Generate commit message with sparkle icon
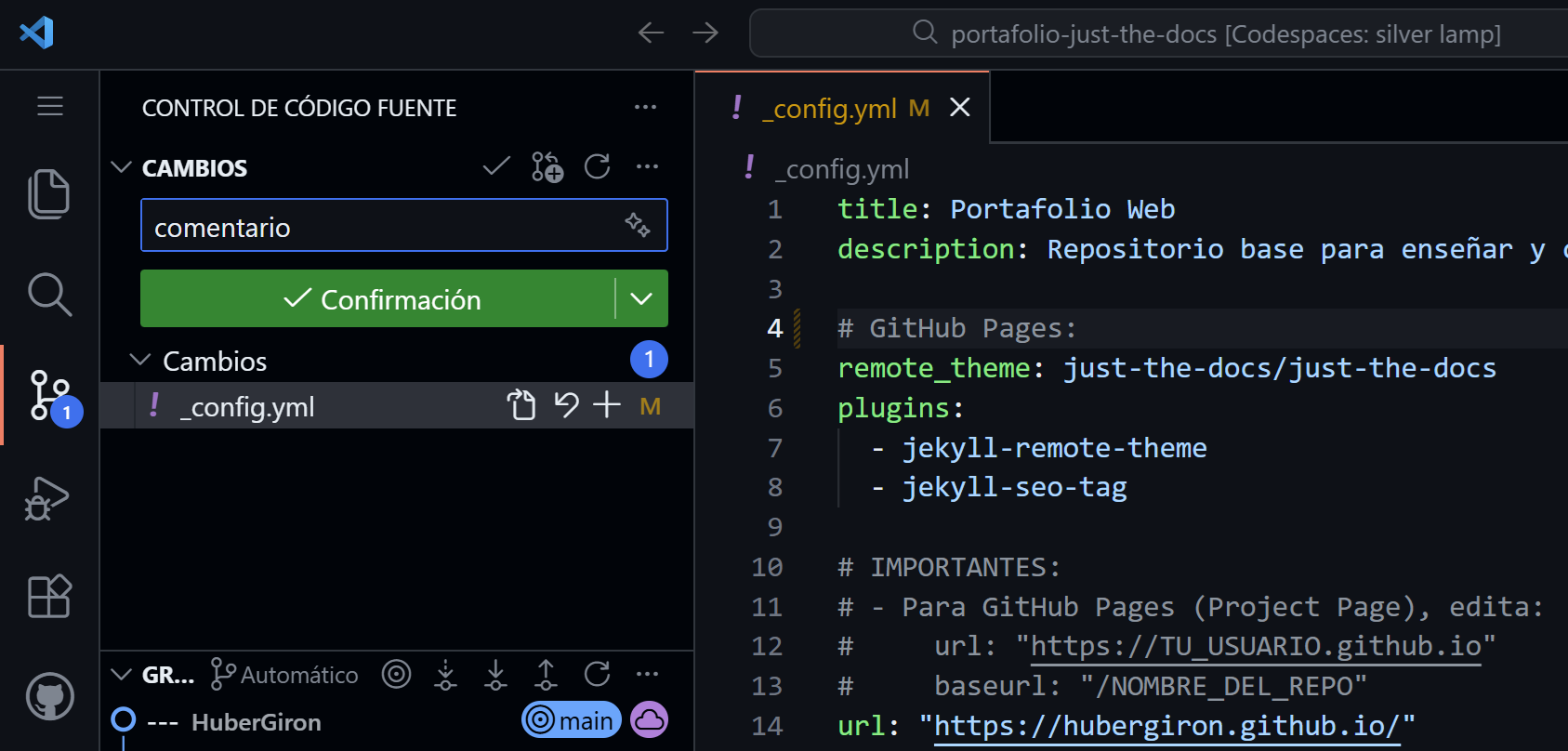The width and height of the screenshot is (1568, 751). 638,225
